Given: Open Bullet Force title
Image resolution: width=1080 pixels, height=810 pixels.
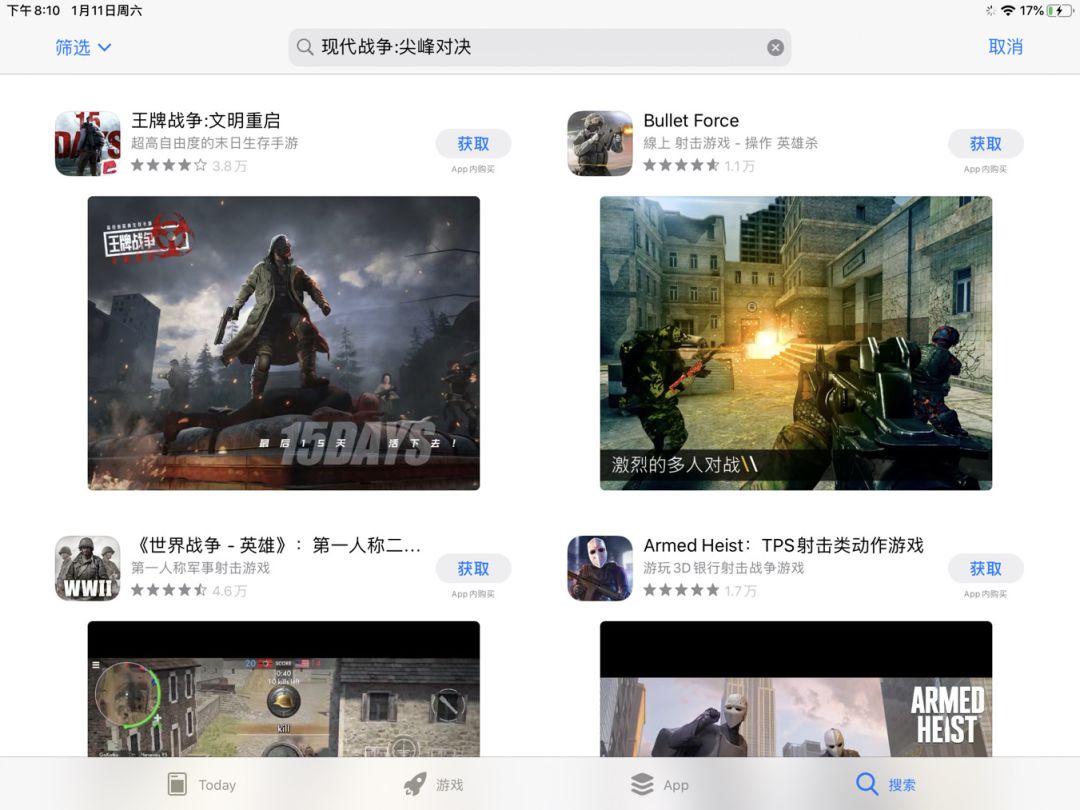Looking at the screenshot, I should [691, 121].
